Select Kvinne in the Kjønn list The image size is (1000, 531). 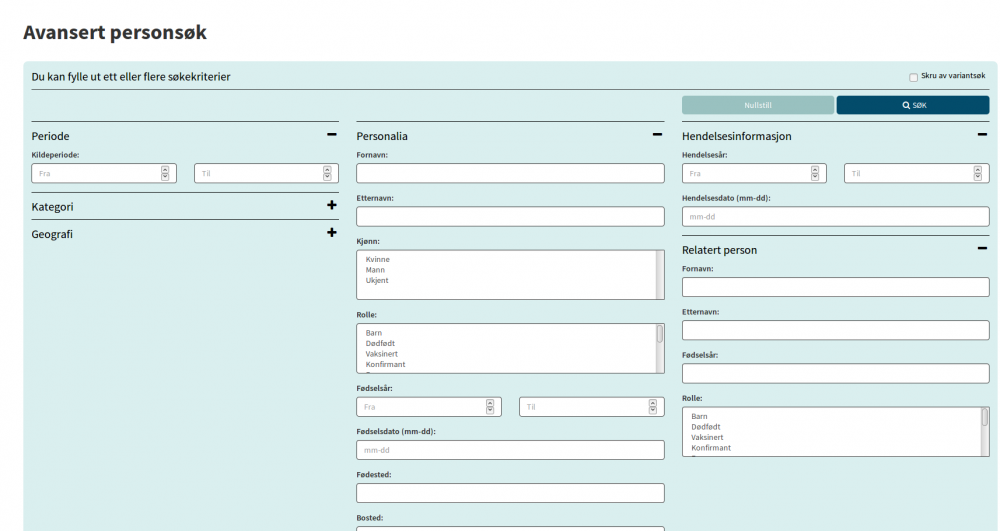pos(378,259)
